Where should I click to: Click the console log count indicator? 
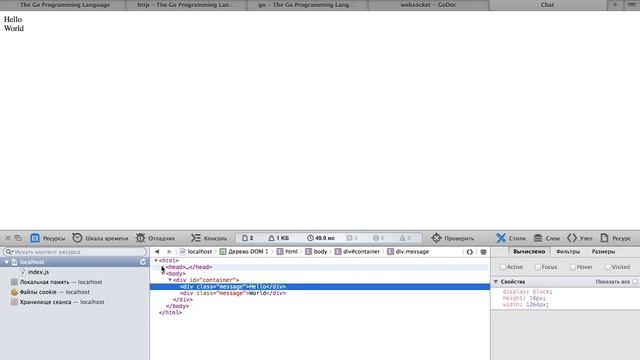tap(352, 238)
